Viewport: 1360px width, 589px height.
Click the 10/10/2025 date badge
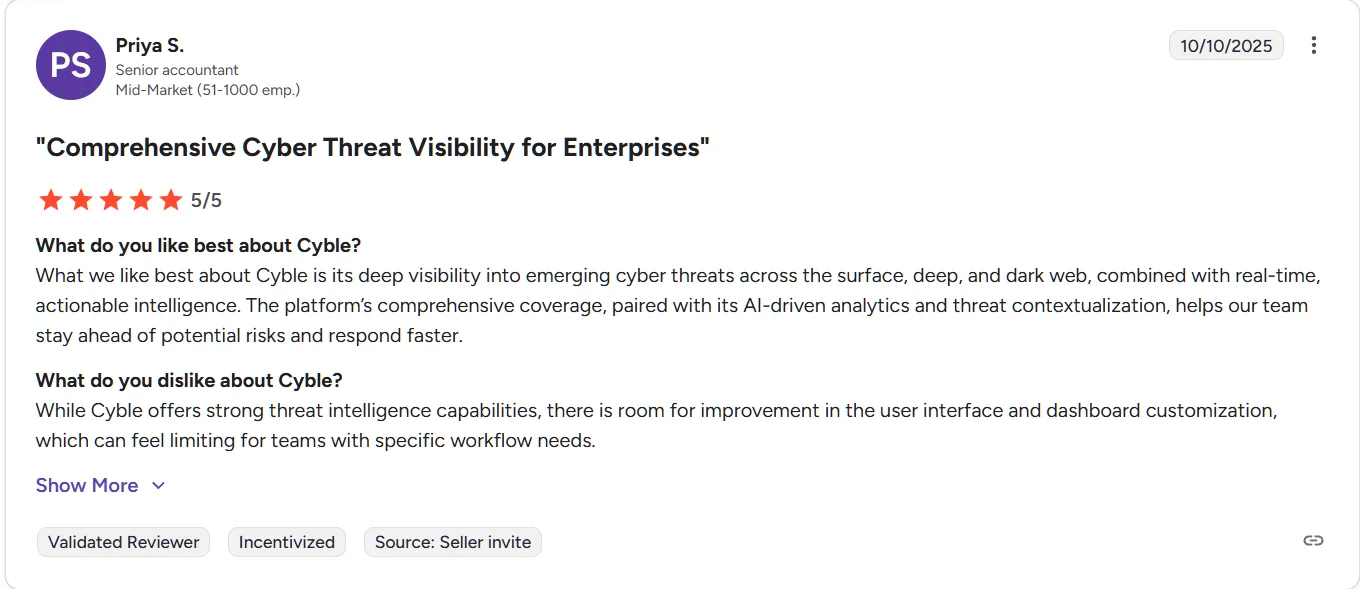[x=1226, y=45]
